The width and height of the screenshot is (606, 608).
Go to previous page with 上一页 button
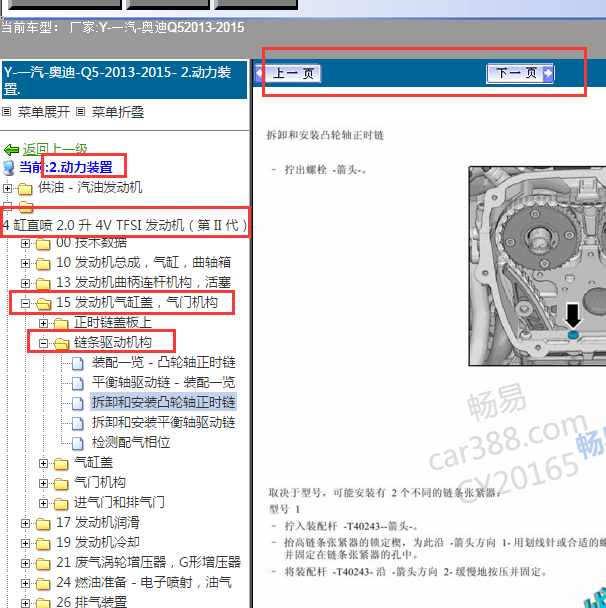[288, 73]
